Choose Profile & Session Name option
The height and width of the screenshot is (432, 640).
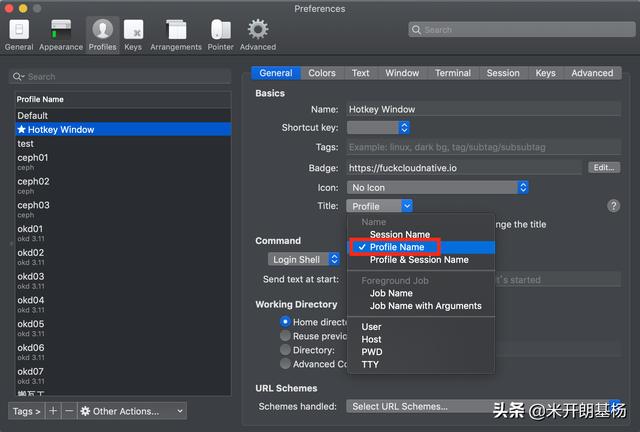pyautogui.click(x=421, y=260)
